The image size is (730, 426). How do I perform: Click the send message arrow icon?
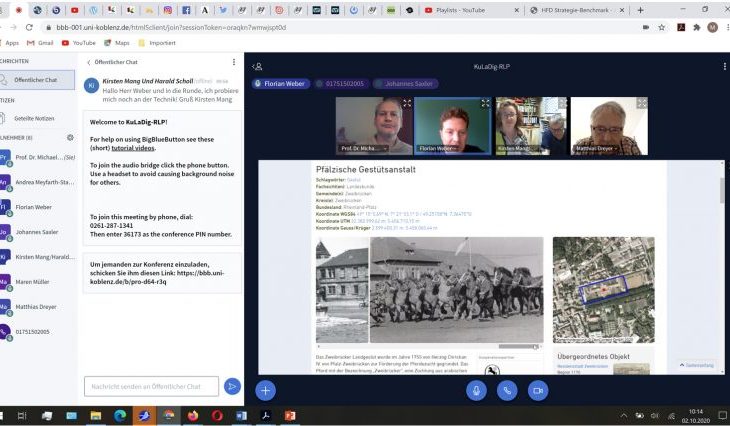[232, 386]
